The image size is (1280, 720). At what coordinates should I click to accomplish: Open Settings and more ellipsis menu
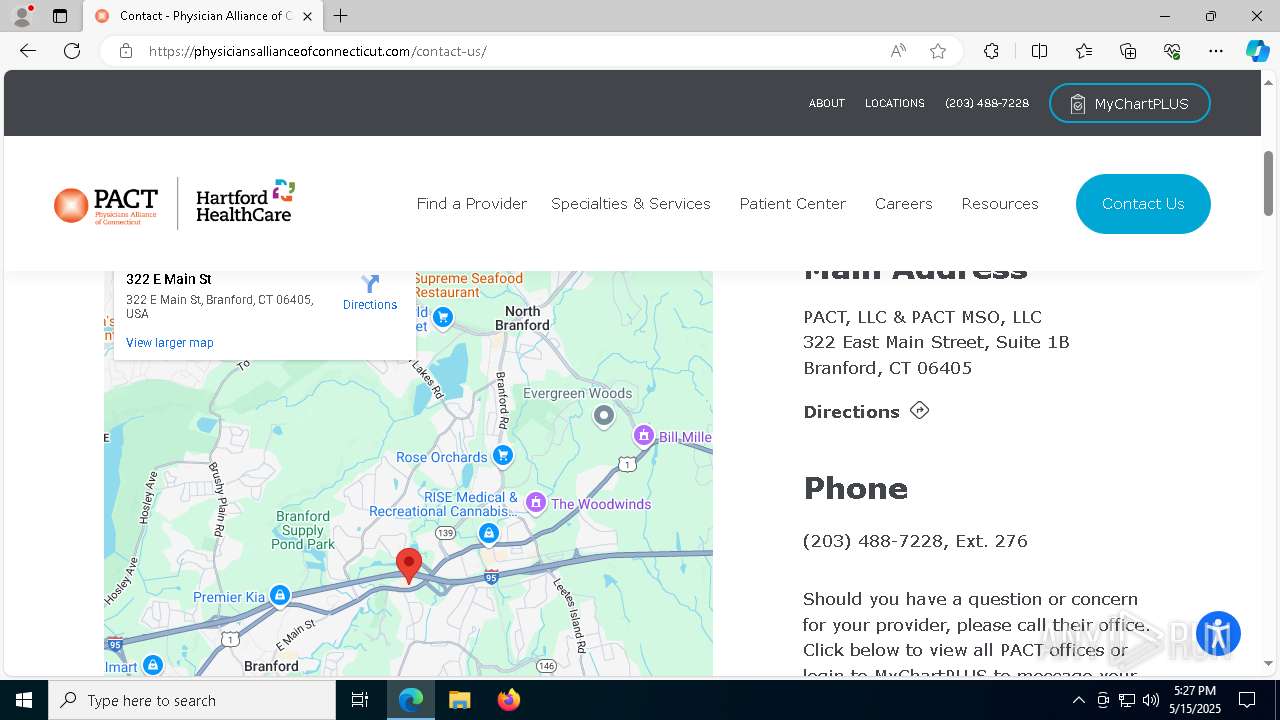pos(1216,51)
